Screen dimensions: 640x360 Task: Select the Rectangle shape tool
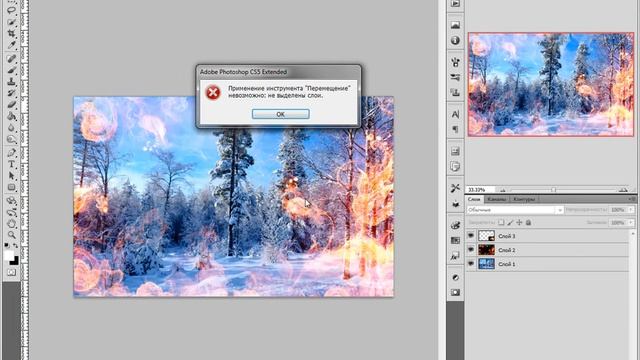coord(11,188)
